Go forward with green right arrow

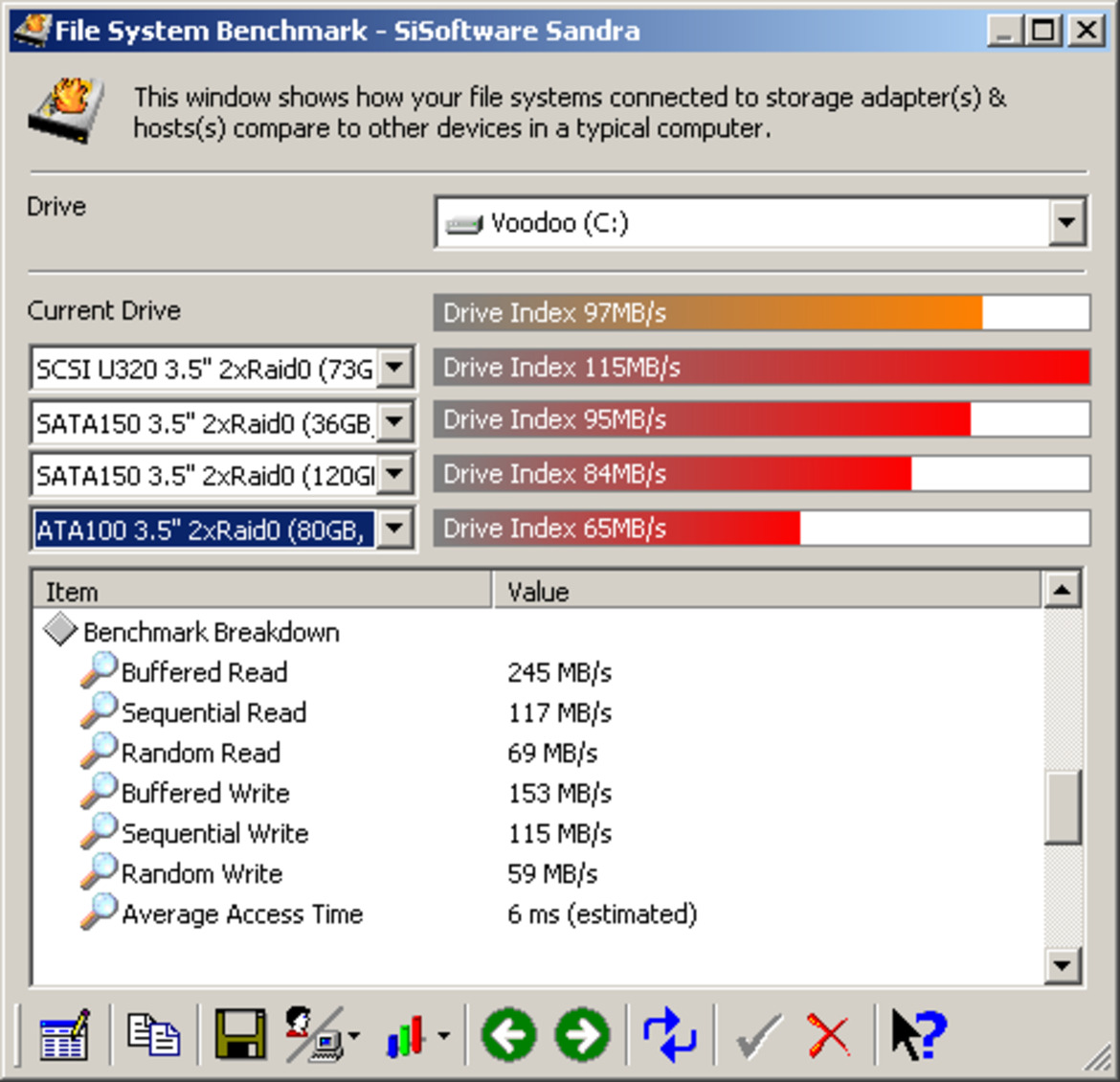(x=582, y=1034)
